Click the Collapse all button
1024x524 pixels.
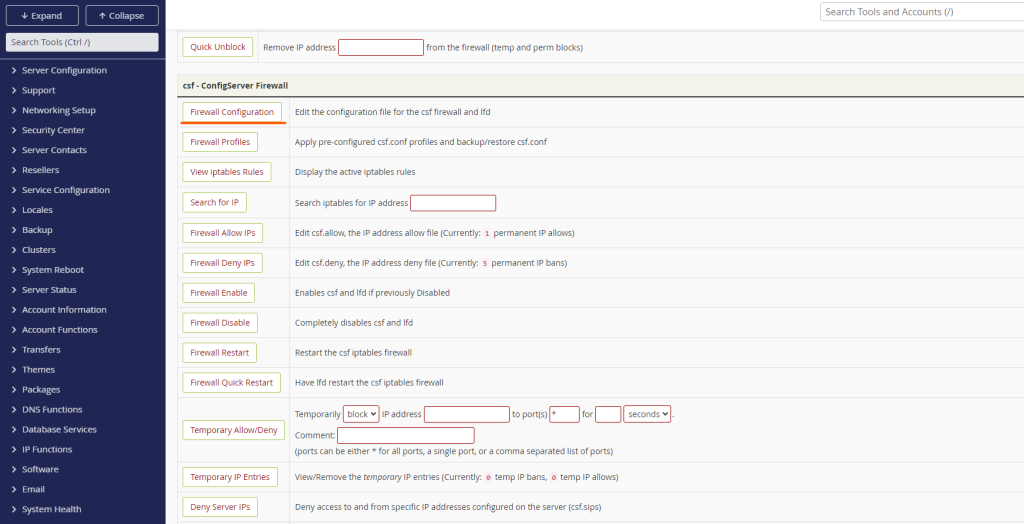(121, 16)
